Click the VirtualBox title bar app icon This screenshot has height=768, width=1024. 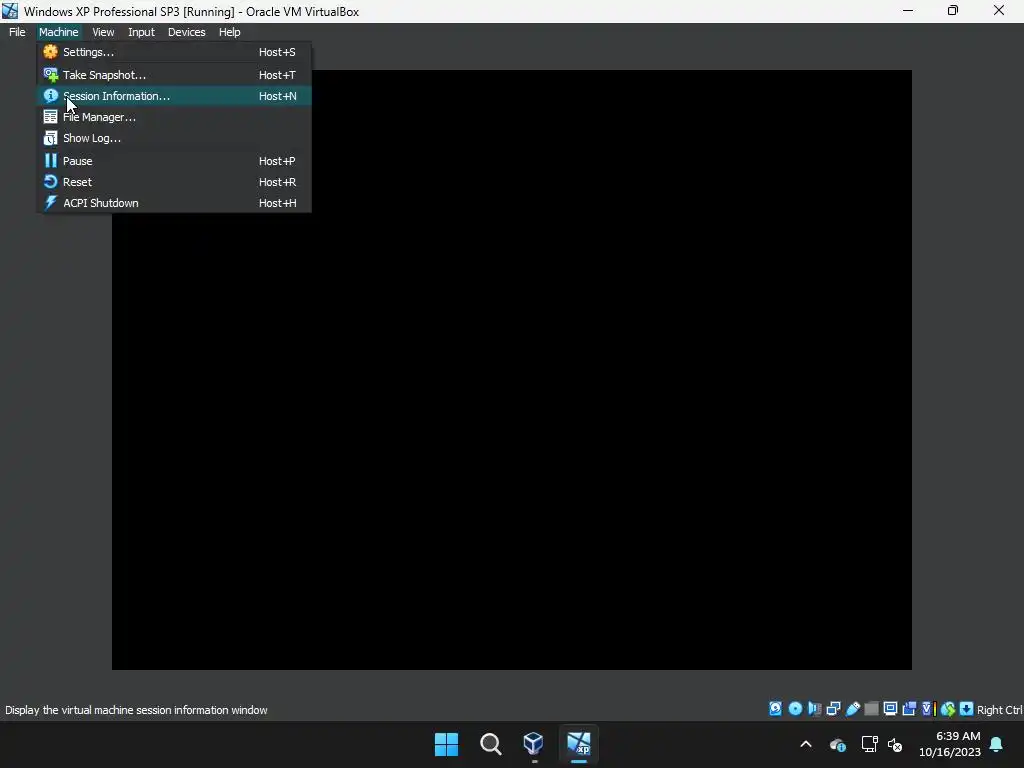(10, 11)
